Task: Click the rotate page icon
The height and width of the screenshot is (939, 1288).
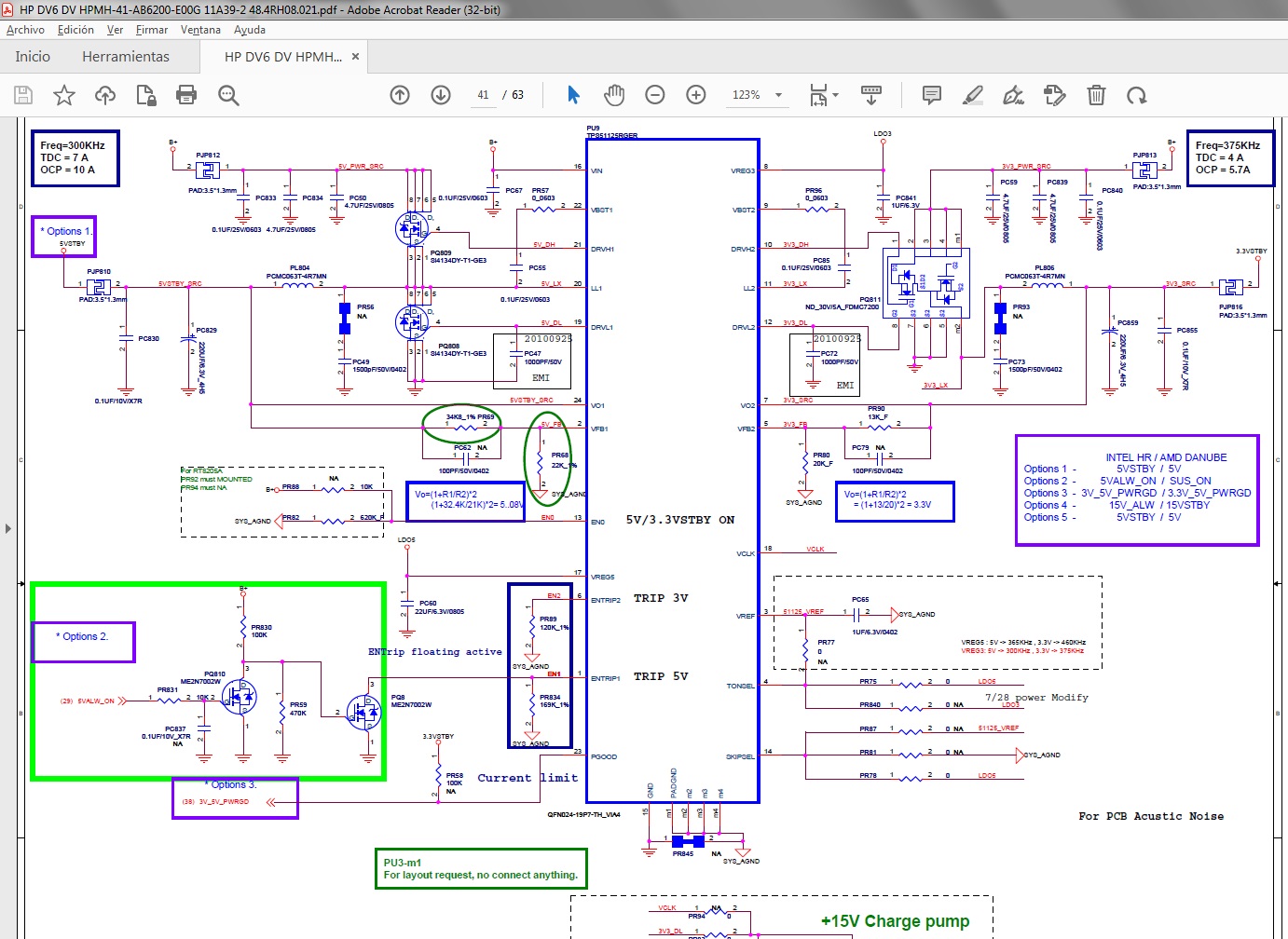Action: (1136, 95)
